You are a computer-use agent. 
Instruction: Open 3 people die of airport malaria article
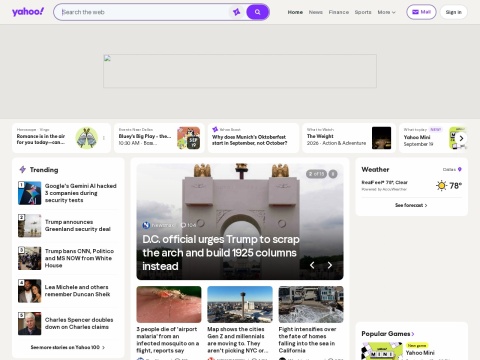[x=168, y=340]
